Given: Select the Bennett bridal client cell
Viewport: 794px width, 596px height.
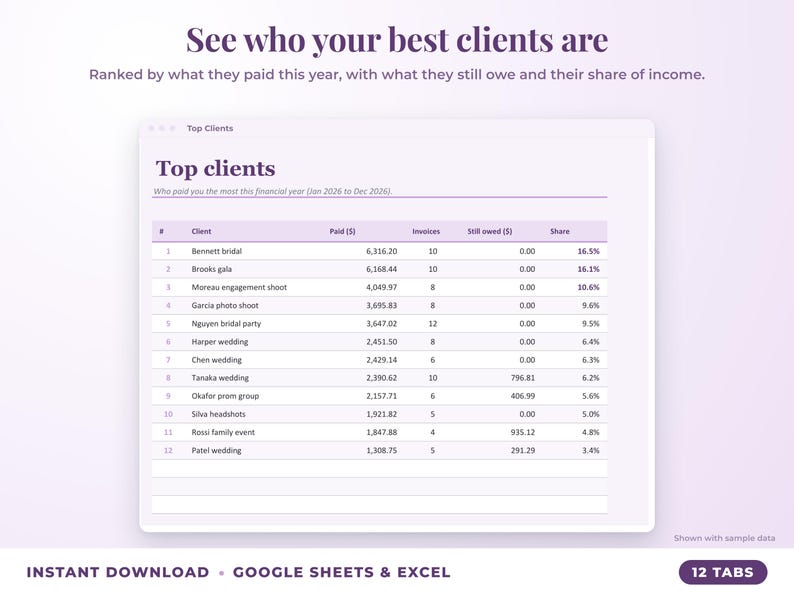Looking at the screenshot, I should coord(216,251).
